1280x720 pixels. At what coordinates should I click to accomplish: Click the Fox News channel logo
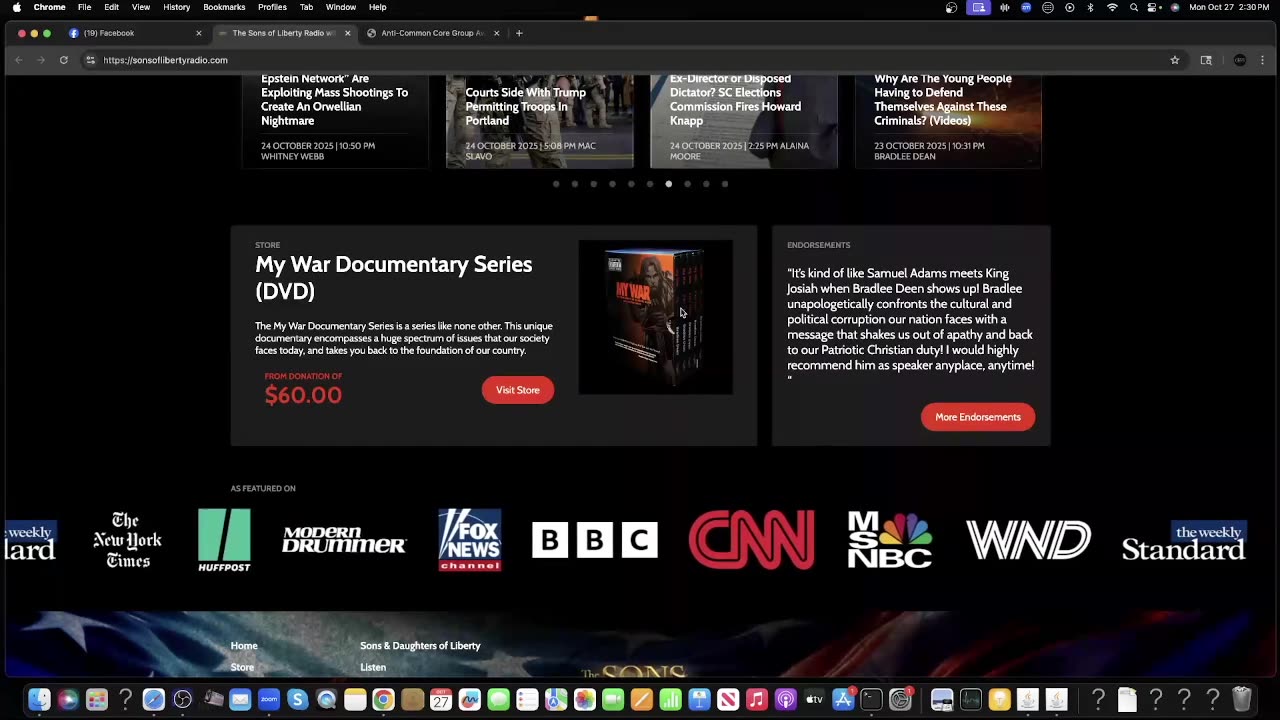(470, 539)
